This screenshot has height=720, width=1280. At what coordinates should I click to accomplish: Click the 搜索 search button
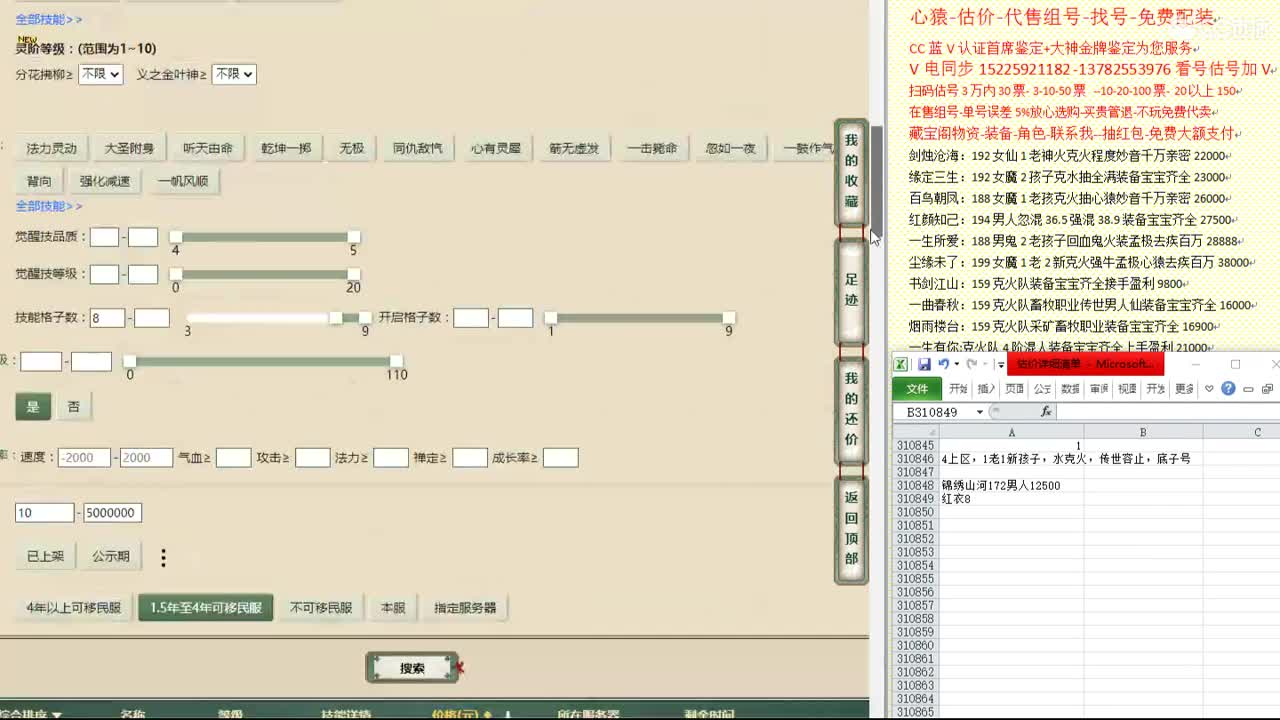click(412, 667)
